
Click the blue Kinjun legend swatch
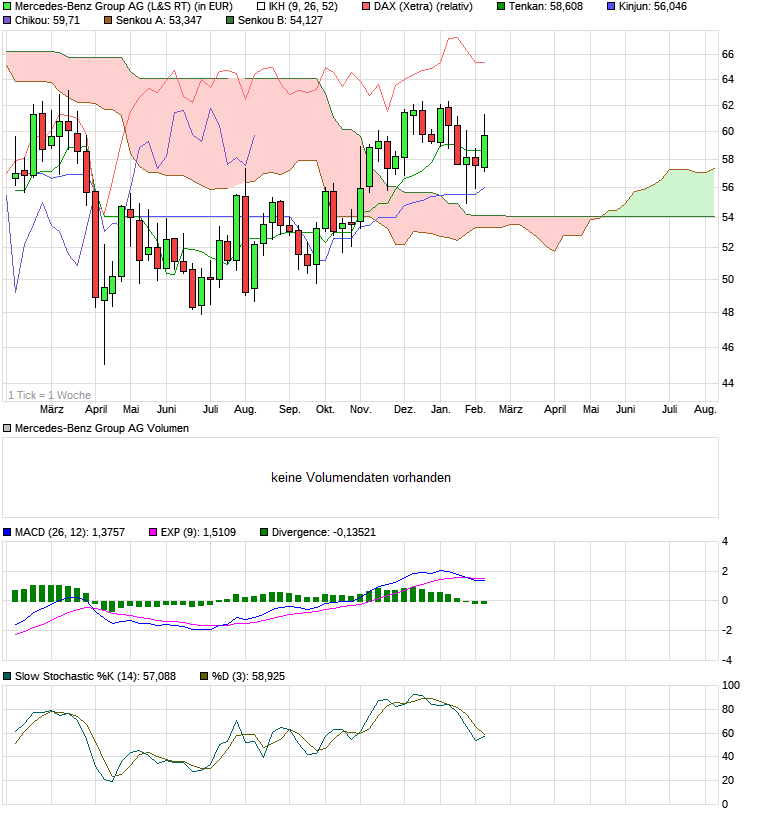(x=611, y=7)
